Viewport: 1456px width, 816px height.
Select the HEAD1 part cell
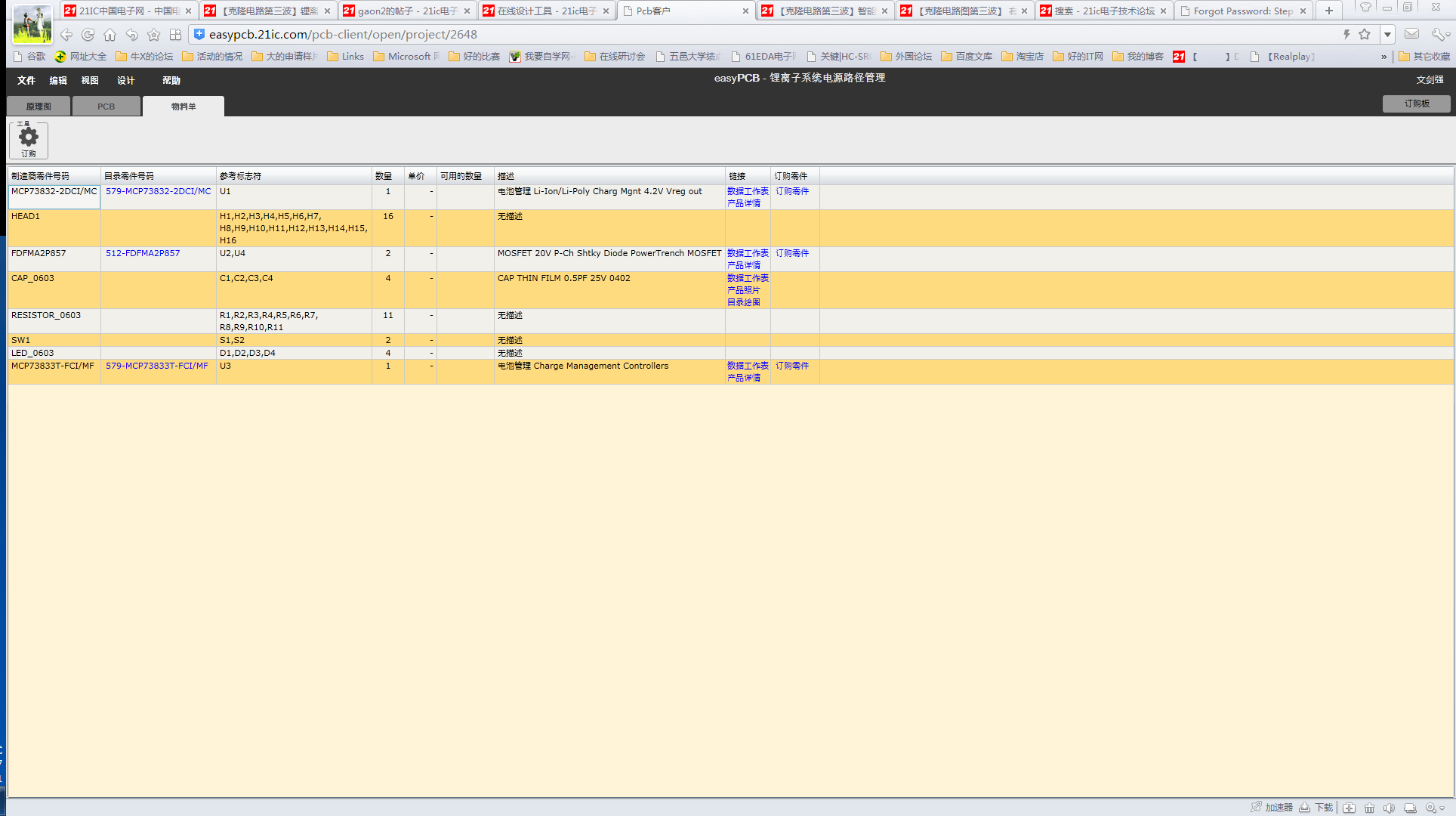pos(54,228)
